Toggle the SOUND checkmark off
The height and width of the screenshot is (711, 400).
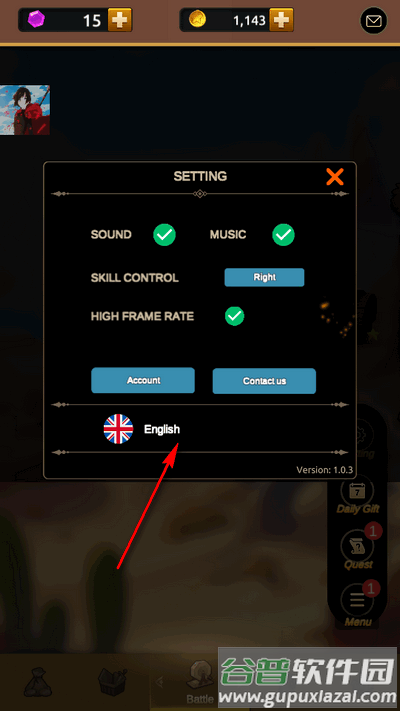pyautogui.click(x=164, y=235)
